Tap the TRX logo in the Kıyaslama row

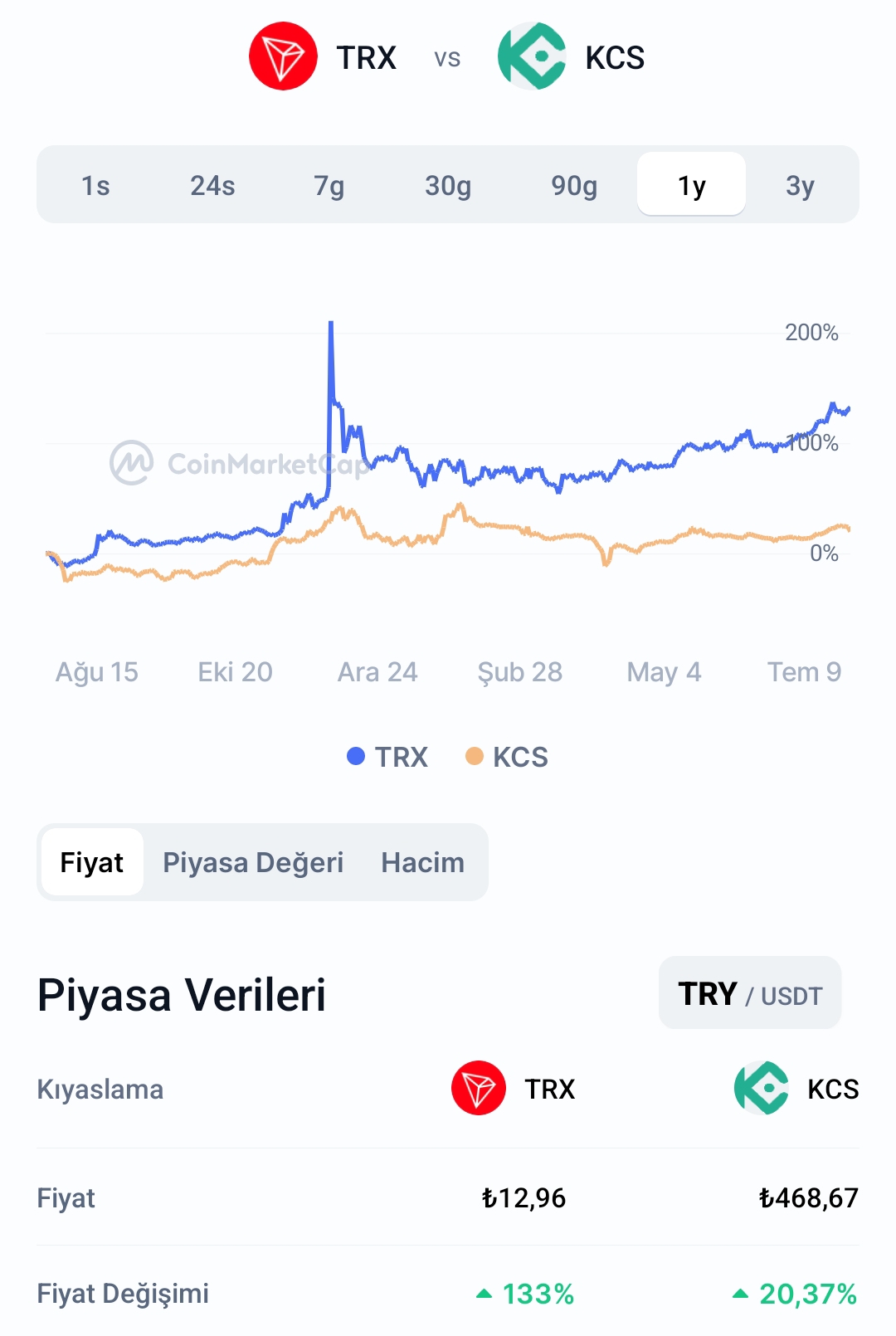(x=479, y=1088)
